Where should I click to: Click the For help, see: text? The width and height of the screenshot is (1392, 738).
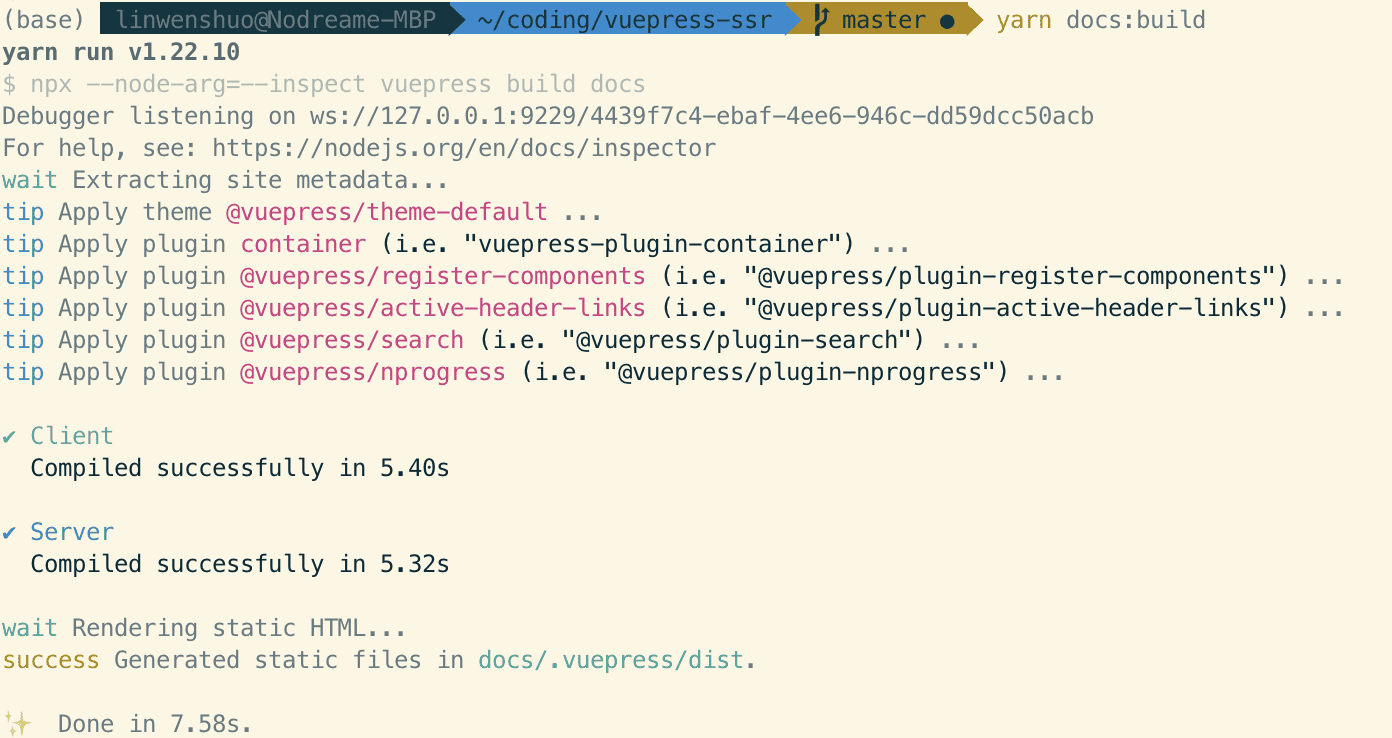100,148
